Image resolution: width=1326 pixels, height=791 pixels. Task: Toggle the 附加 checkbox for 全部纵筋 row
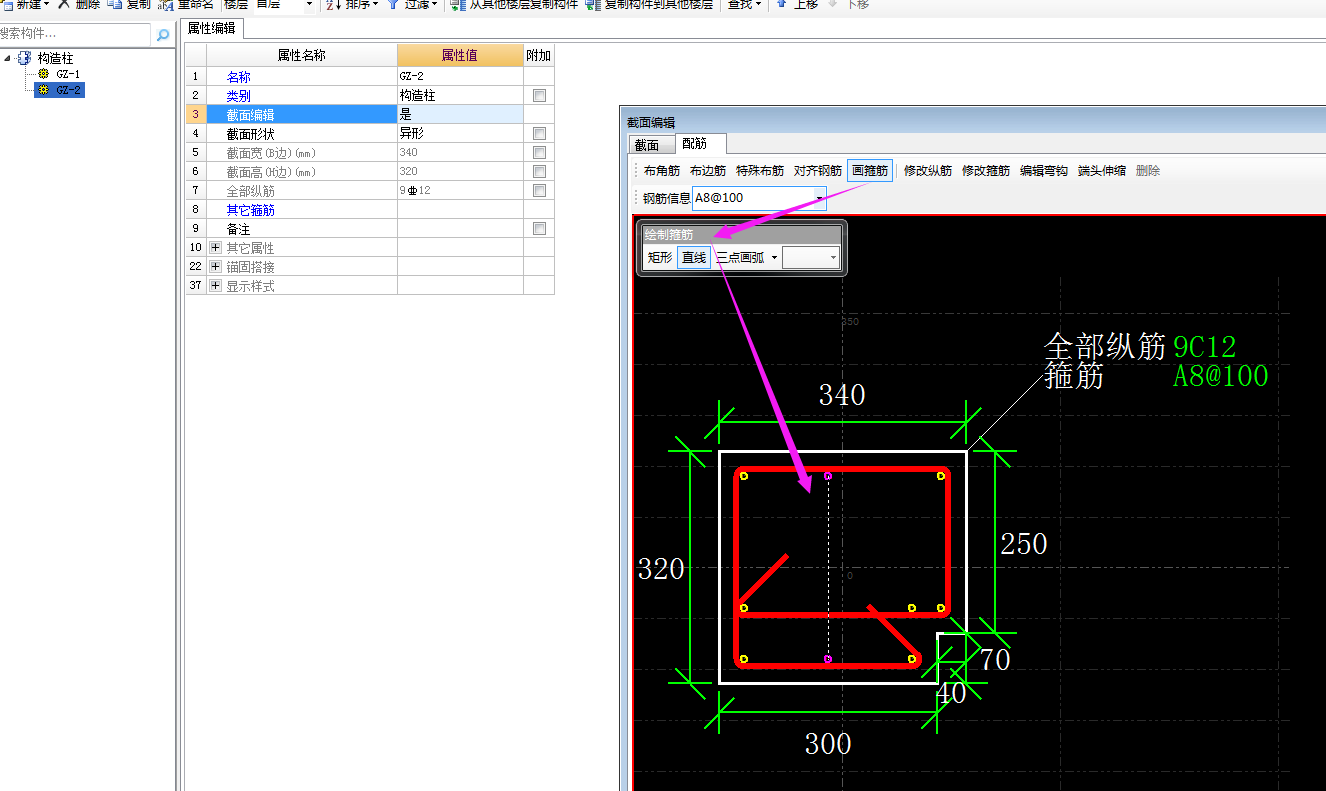[x=539, y=190]
